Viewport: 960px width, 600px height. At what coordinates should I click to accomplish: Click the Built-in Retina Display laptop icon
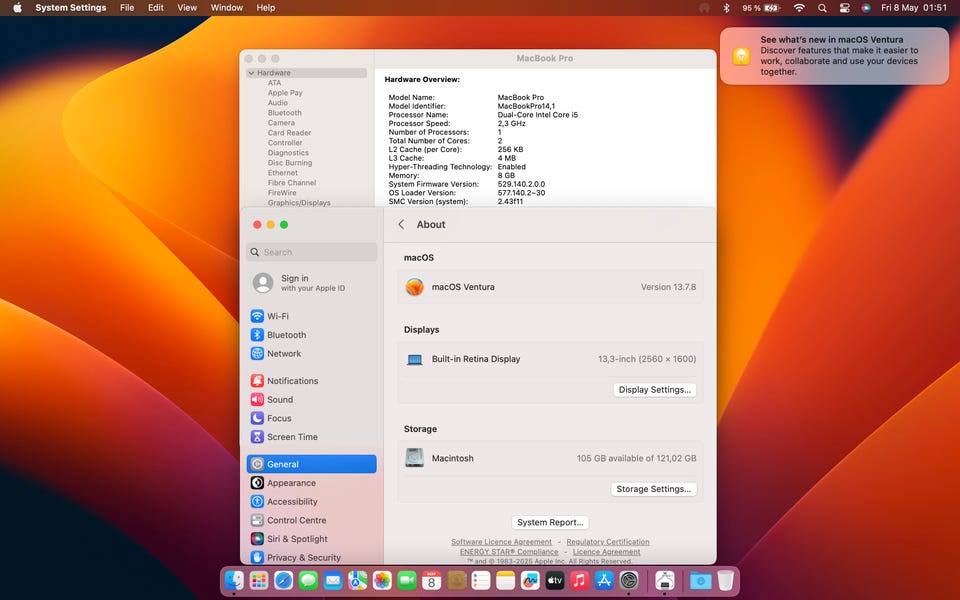[414, 359]
